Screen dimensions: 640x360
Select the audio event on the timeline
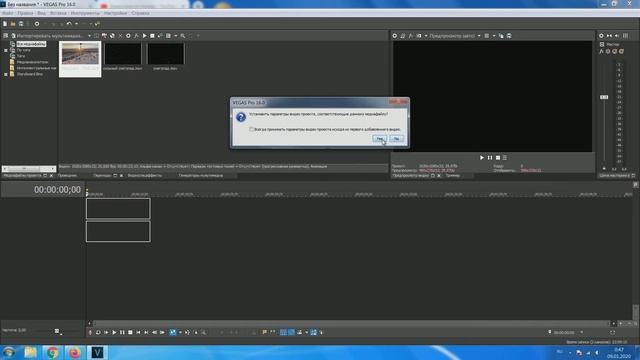118,231
